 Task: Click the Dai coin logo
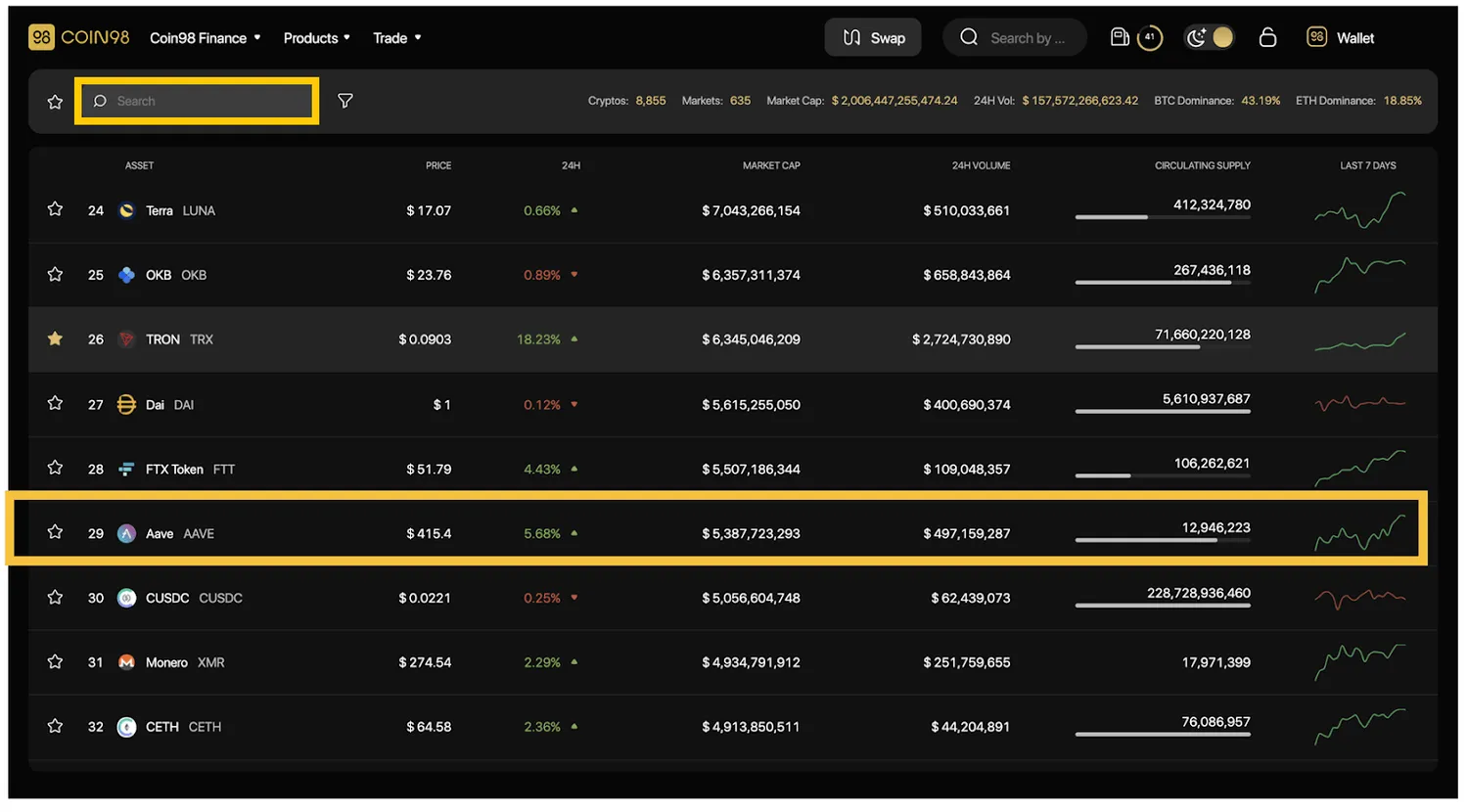126,404
